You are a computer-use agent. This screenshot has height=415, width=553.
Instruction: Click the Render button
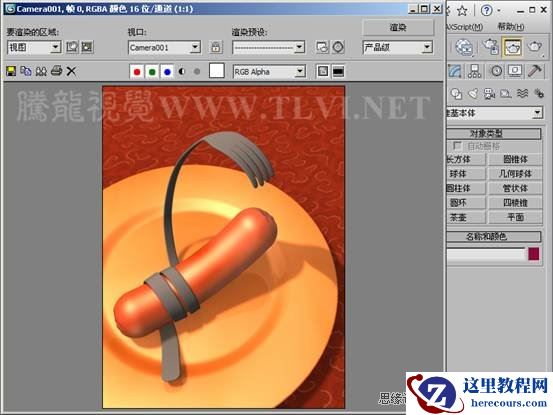tap(398, 28)
